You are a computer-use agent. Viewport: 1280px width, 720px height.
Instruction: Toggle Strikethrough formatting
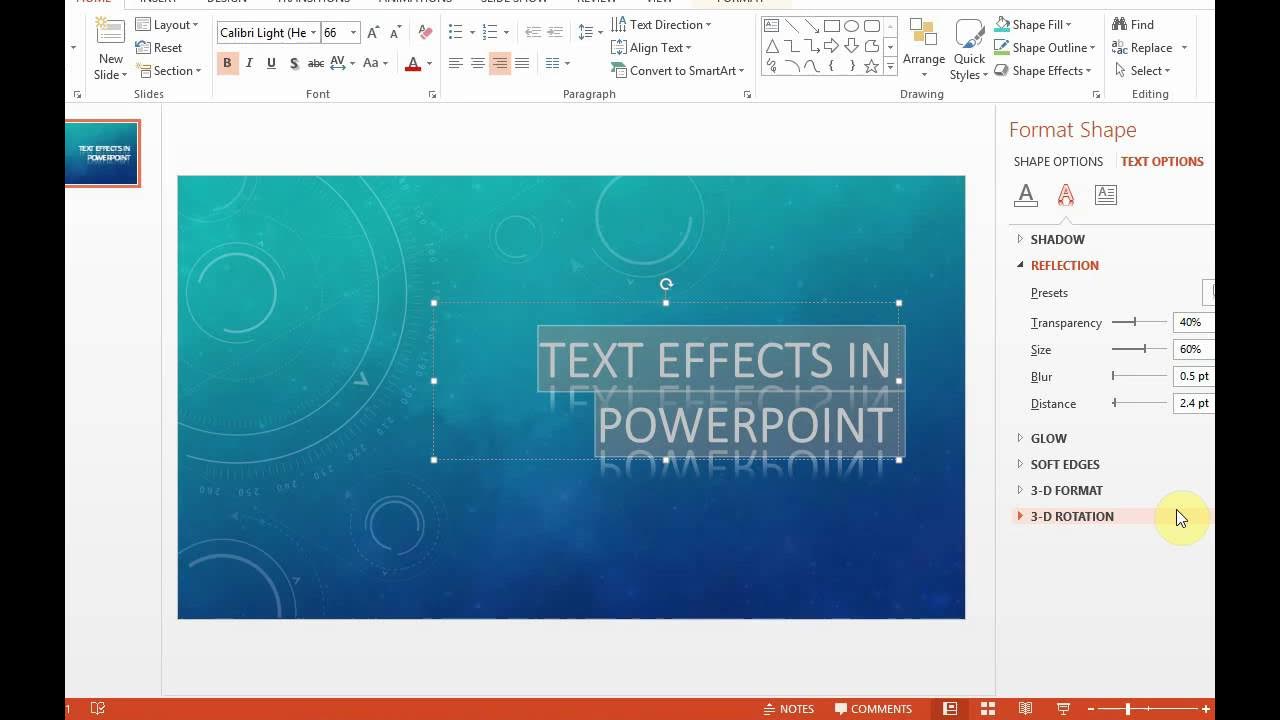pos(315,63)
